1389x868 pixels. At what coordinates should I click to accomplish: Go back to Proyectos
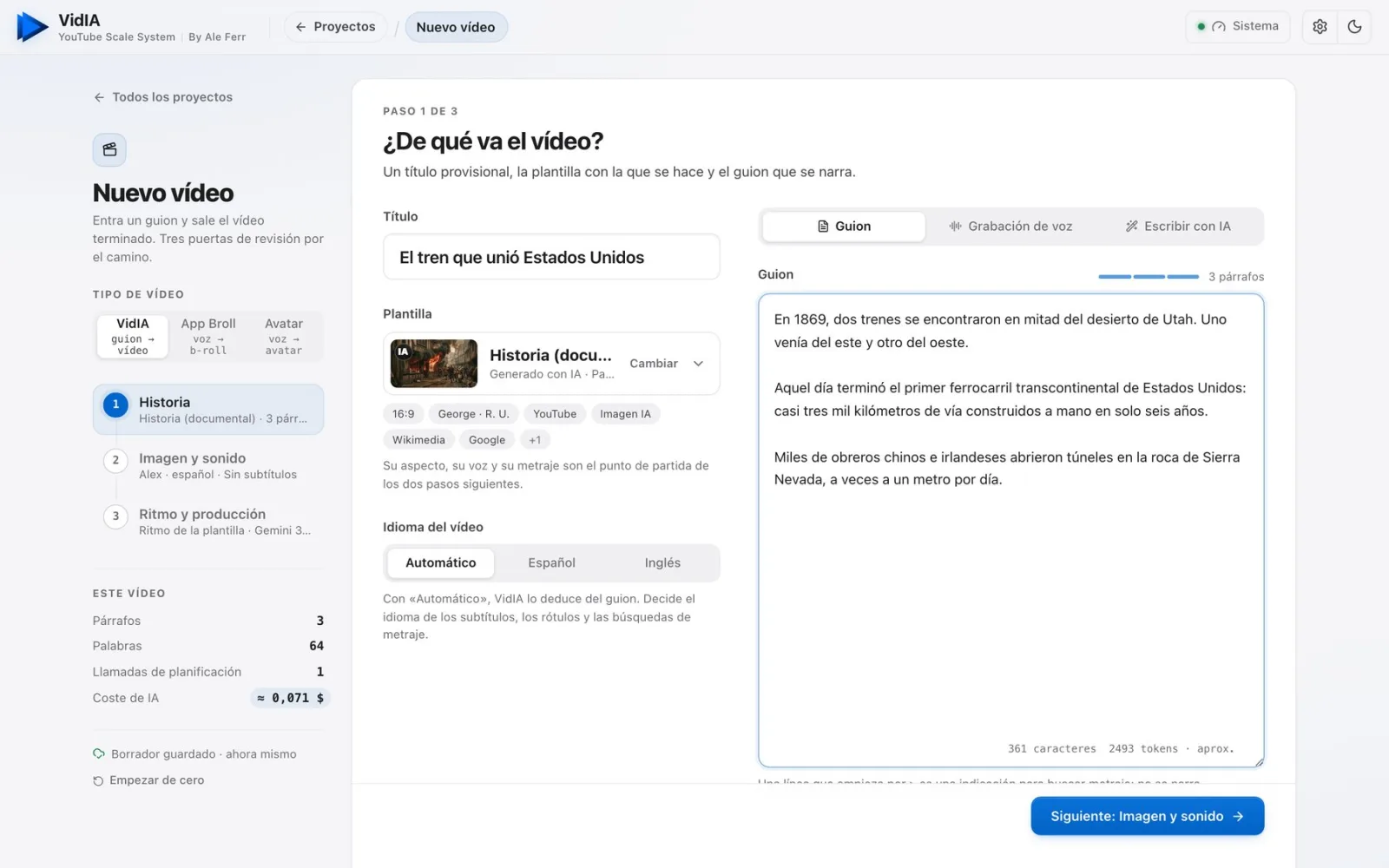(335, 27)
